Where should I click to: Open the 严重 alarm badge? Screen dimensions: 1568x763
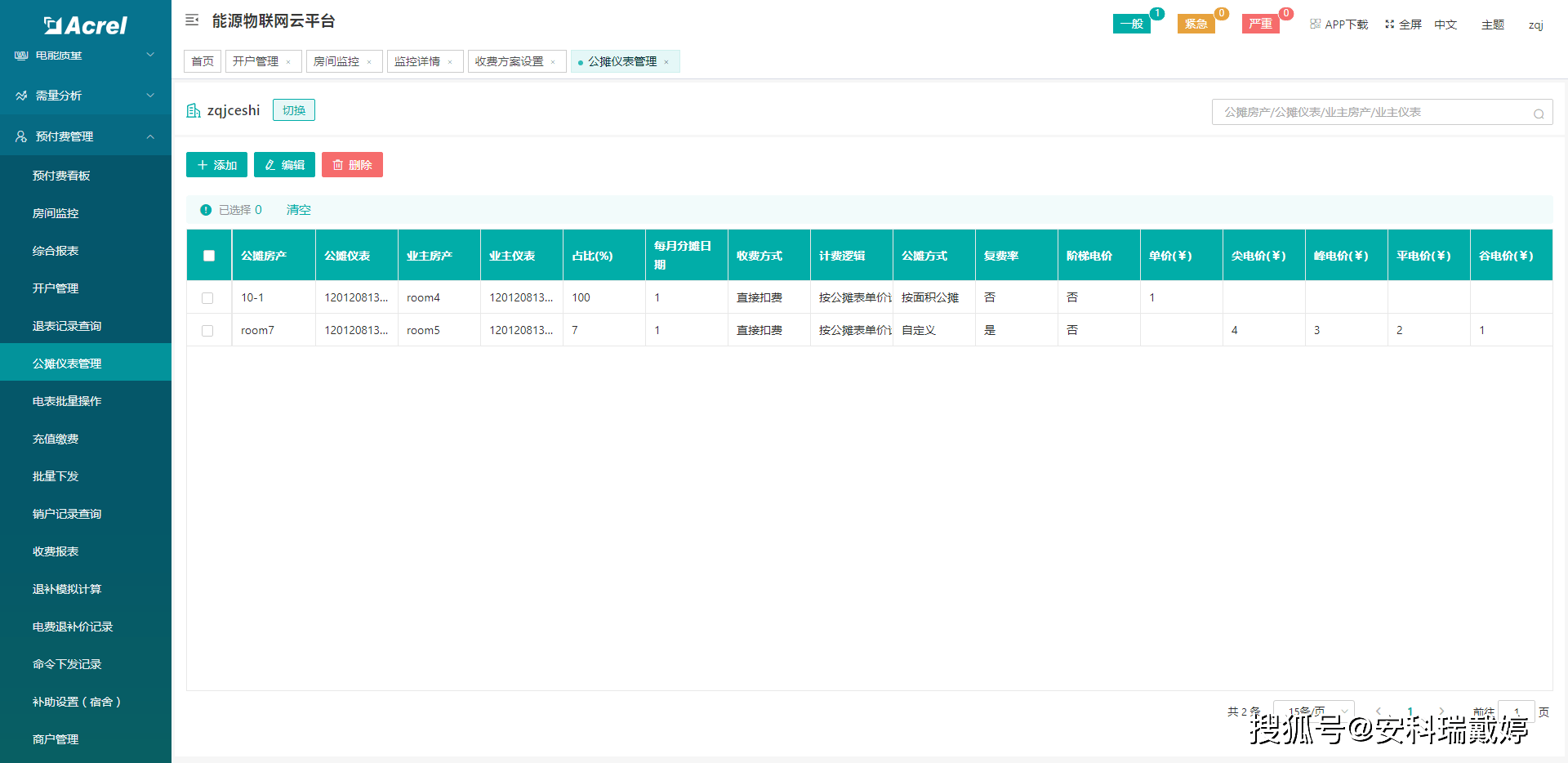1261,24
